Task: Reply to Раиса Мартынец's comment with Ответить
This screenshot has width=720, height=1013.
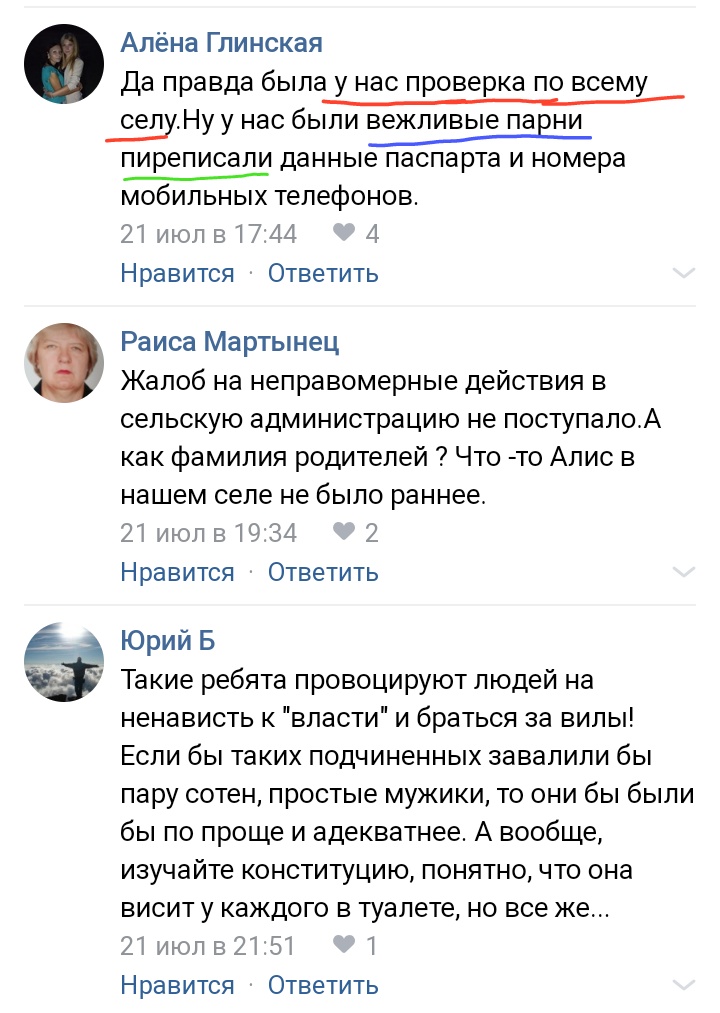Action: 323,572
